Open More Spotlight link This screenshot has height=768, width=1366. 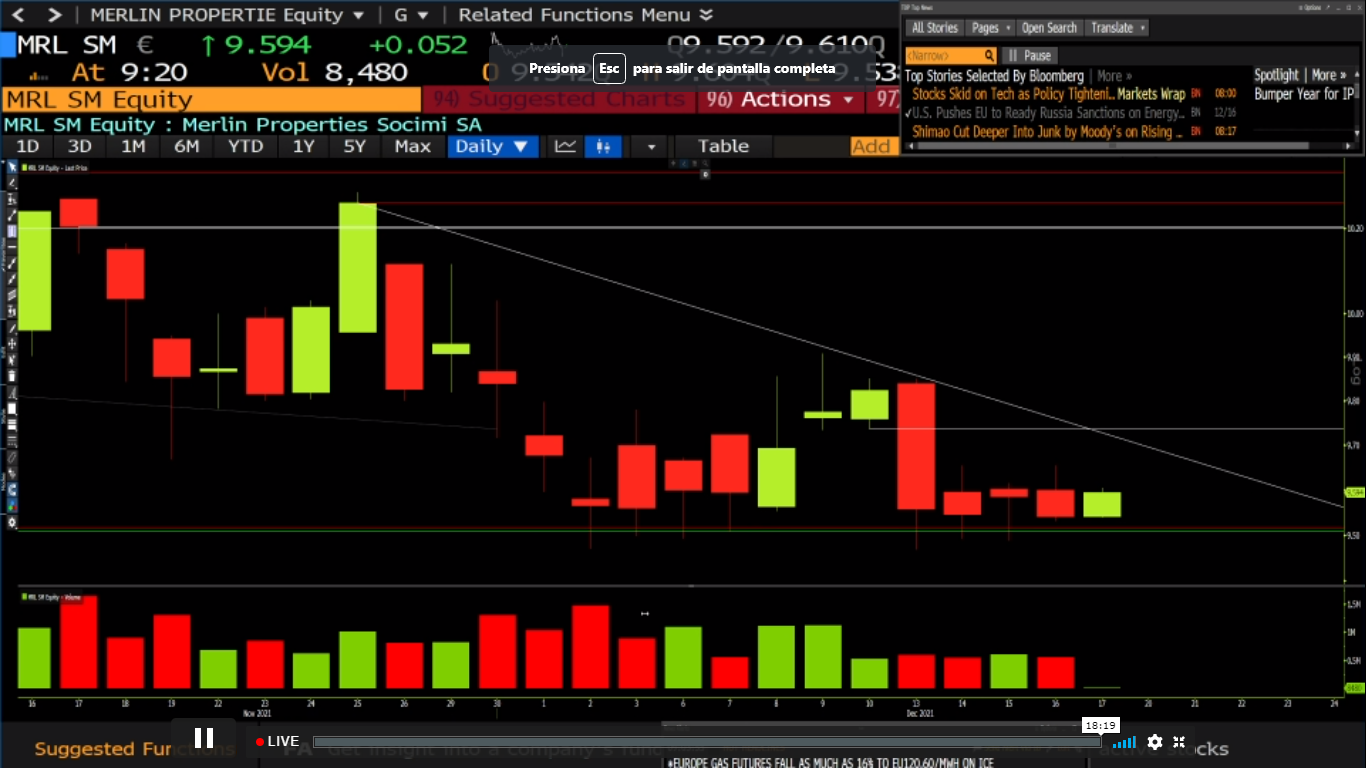tap(1329, 75)
